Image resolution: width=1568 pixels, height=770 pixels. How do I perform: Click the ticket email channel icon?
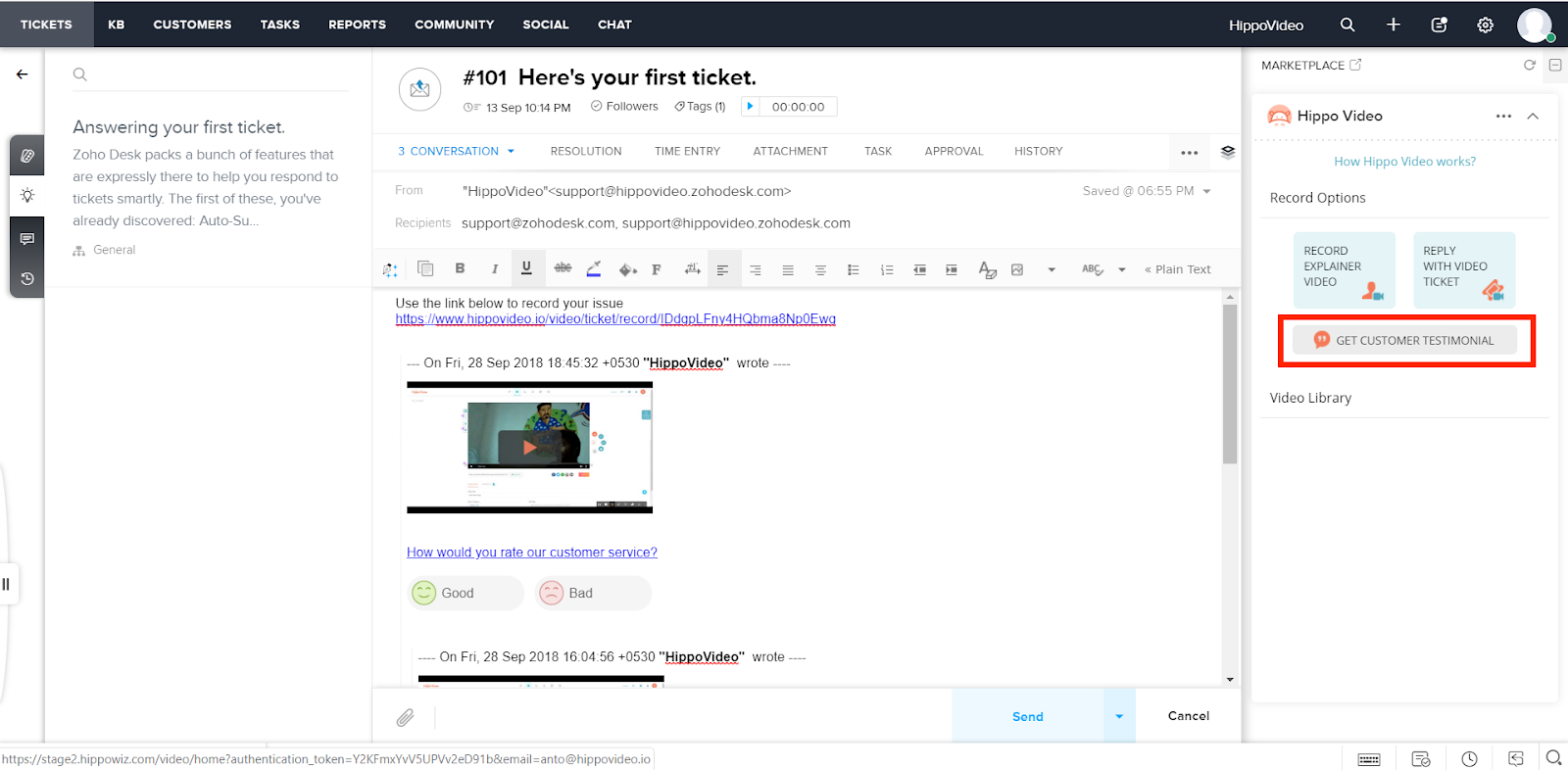click(419, 89)
